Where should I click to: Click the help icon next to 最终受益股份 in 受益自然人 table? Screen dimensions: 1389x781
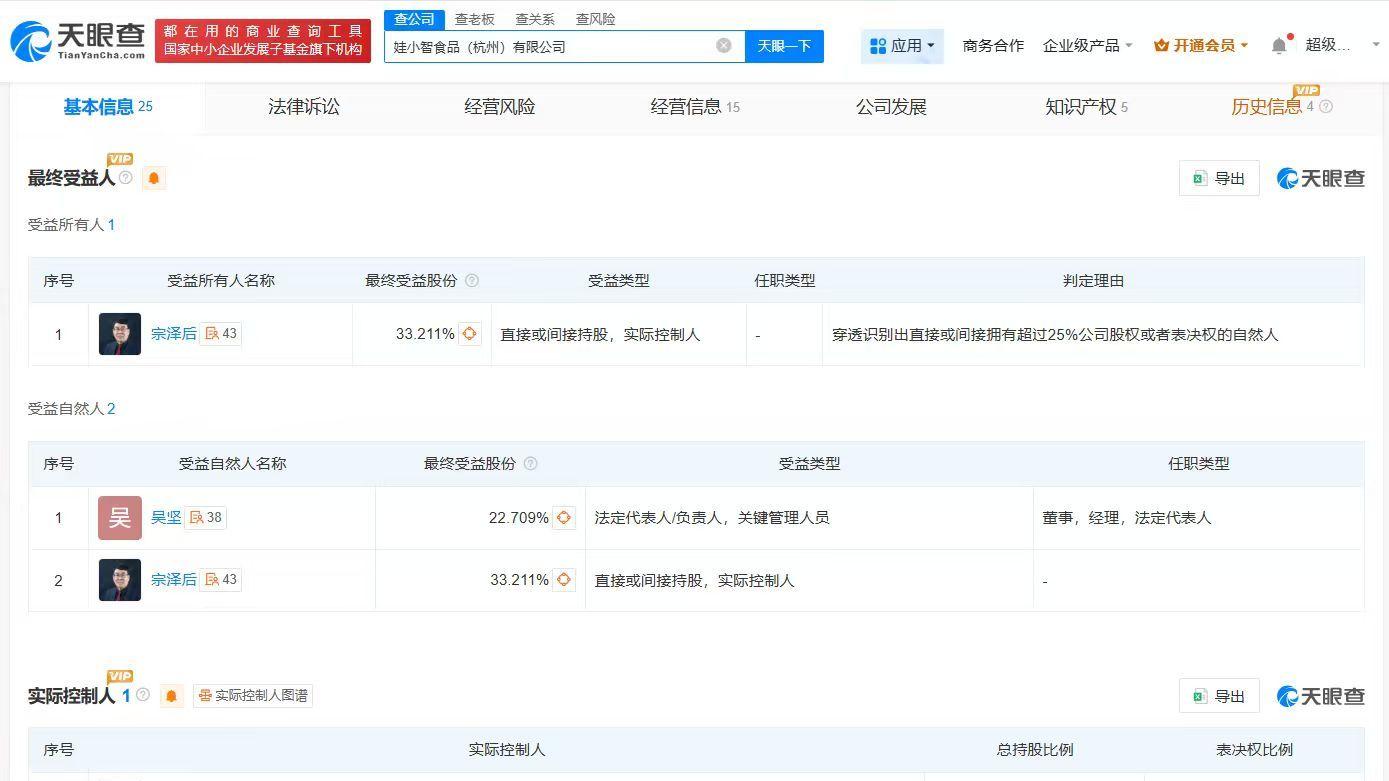(531, 464)
